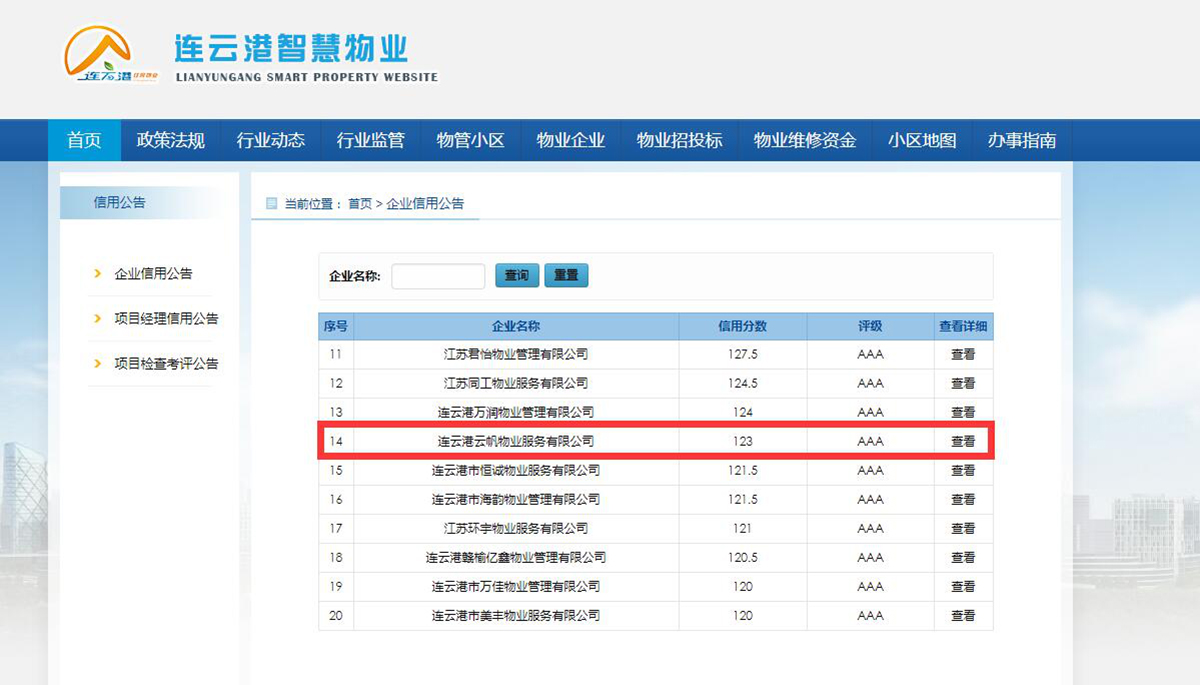
Task: Click the 查询 search button
Action: [517, 275]
